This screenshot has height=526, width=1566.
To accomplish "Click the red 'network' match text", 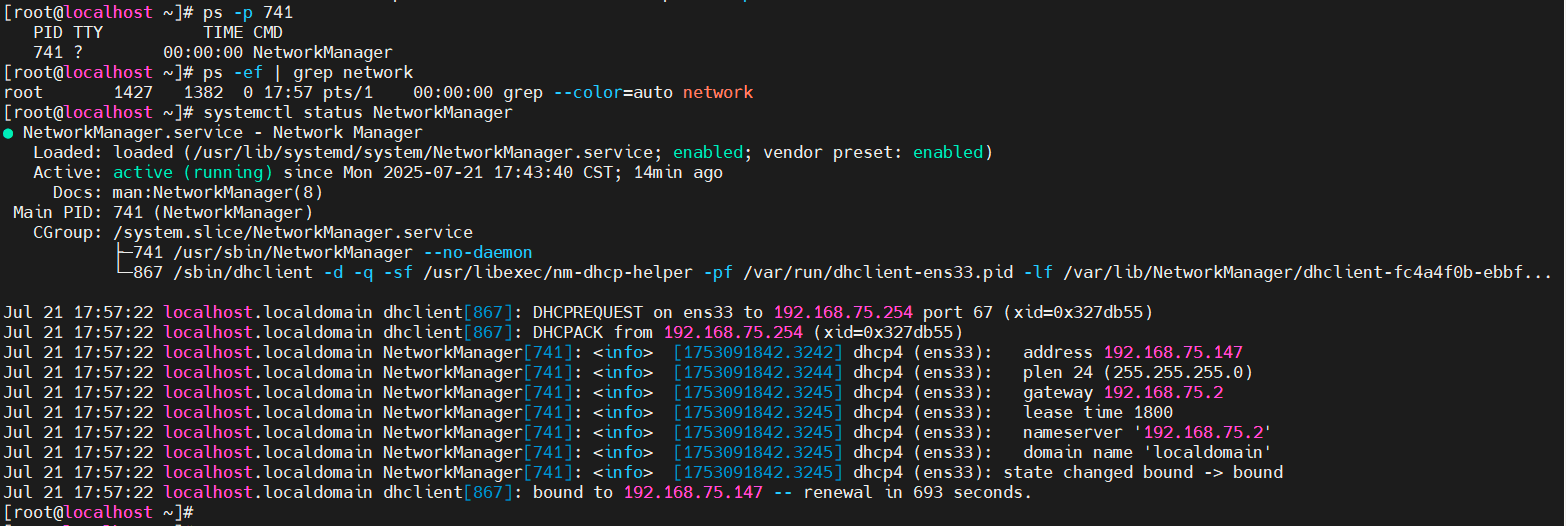I will pos(718,93).
